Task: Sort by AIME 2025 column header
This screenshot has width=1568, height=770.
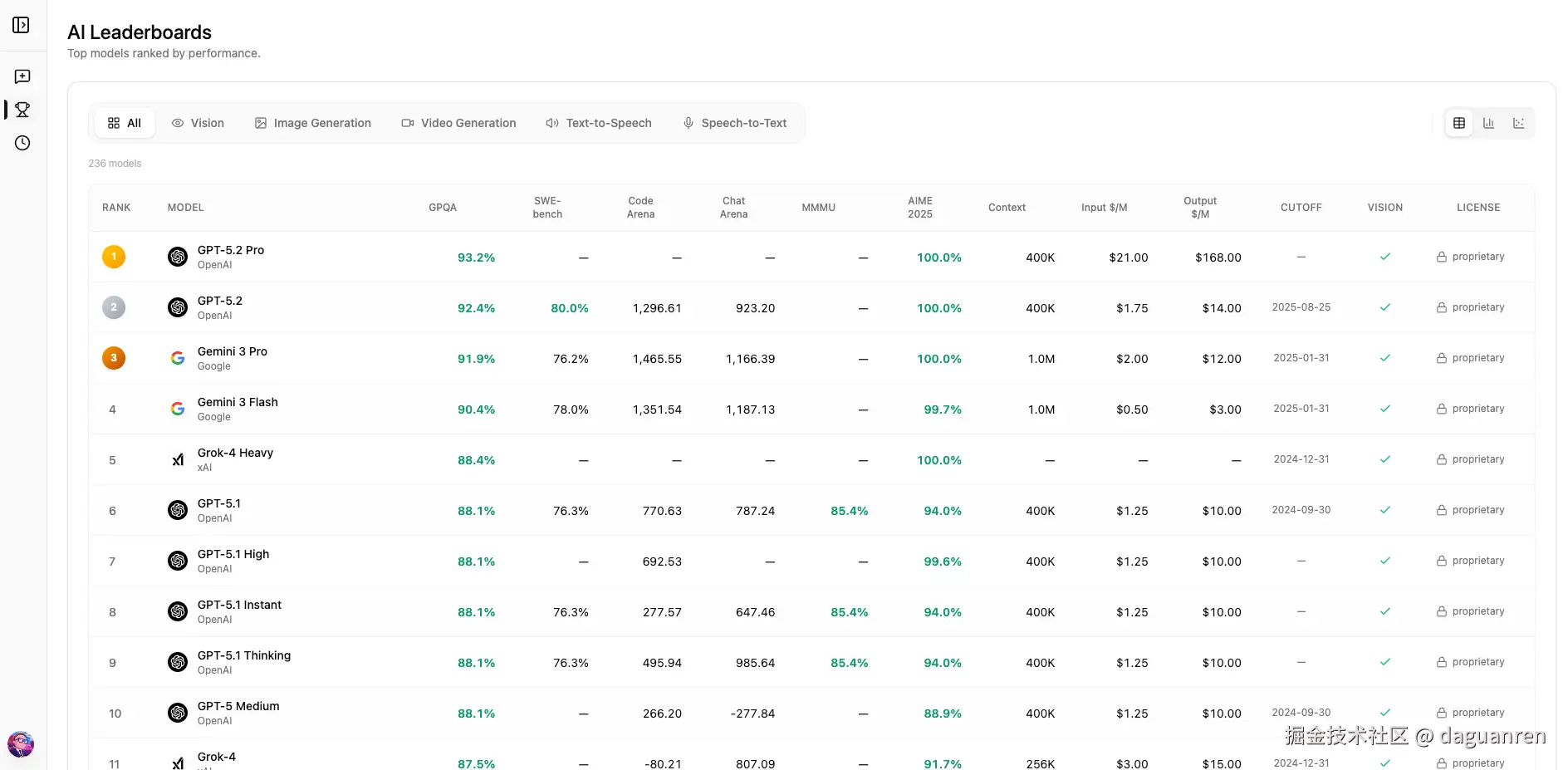Action: coord(920,208)
